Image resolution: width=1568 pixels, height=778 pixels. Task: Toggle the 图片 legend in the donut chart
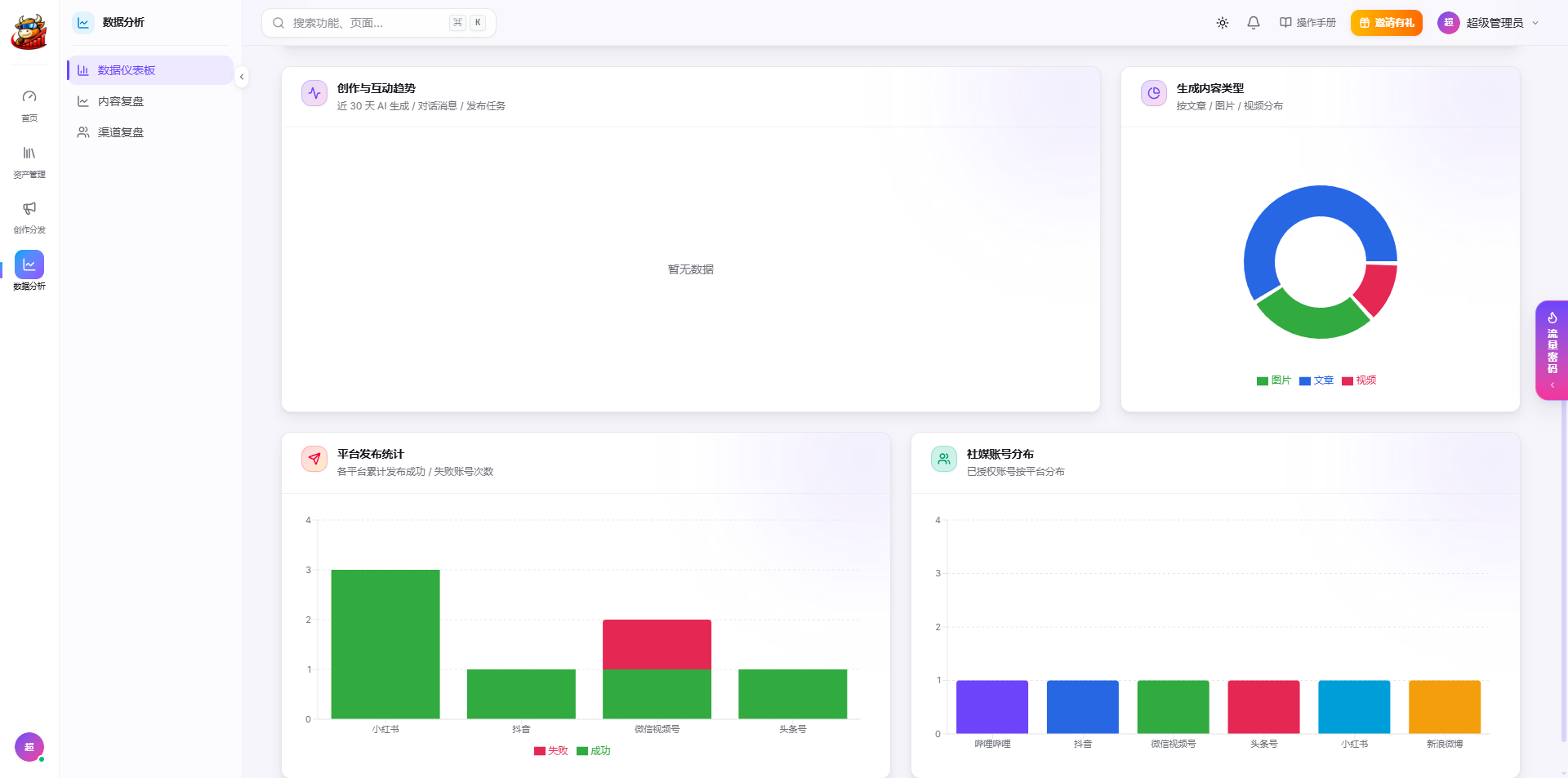tap(1273, 380)
